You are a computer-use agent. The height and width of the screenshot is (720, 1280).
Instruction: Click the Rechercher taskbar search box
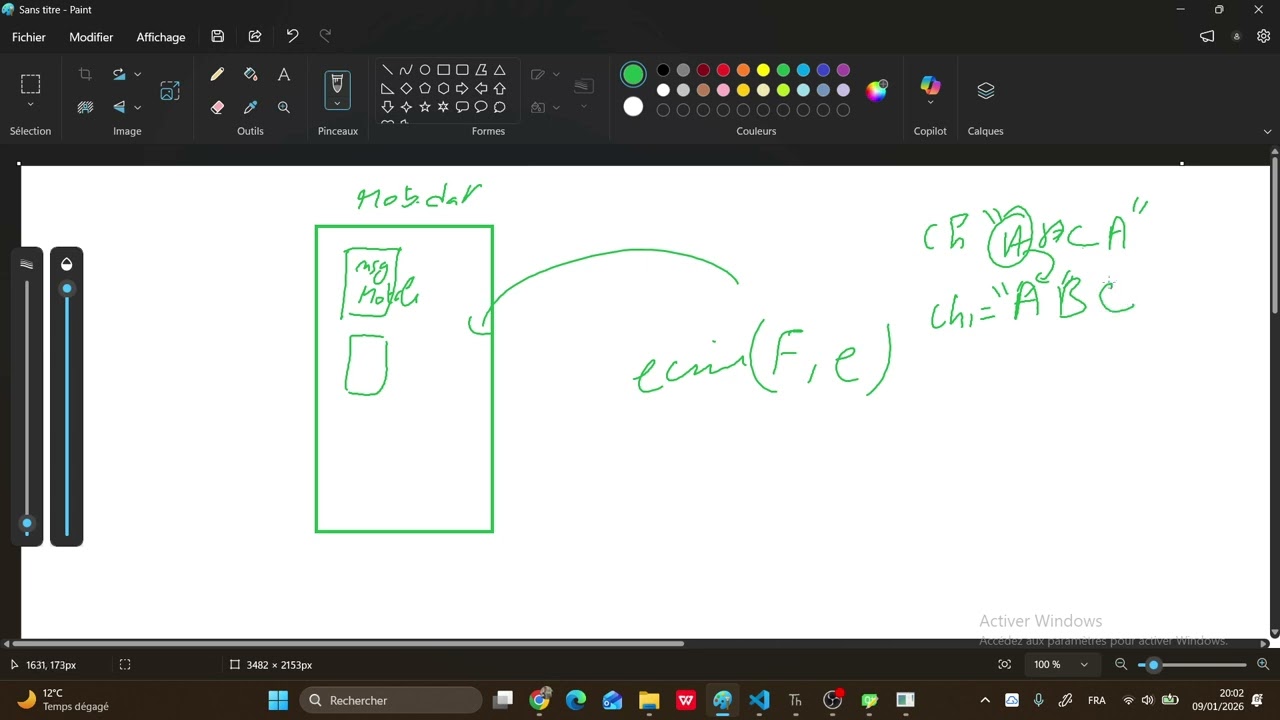[x=391, y=700]
